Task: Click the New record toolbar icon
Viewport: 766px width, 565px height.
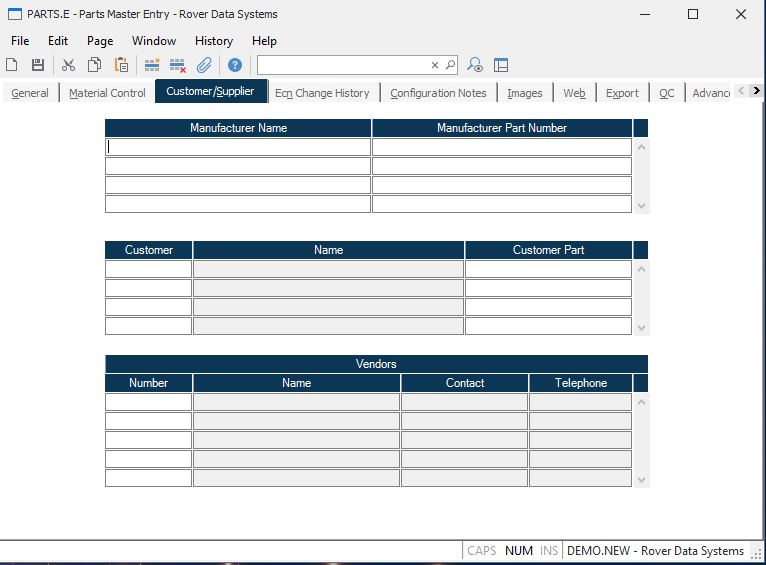Action: pyautogui.click(x=12, y=65)
